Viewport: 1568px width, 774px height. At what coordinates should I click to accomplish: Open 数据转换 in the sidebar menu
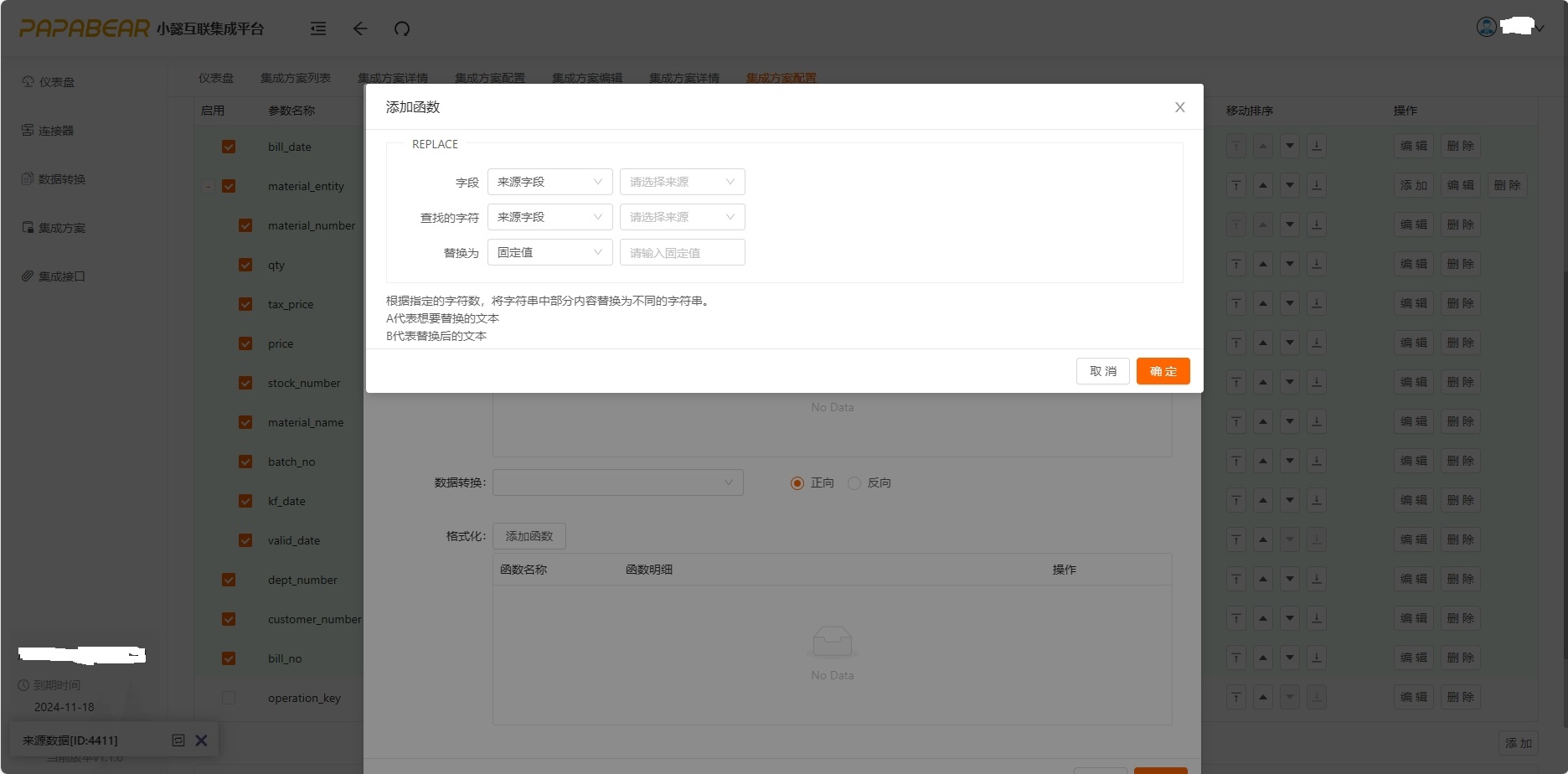(61, 179)
